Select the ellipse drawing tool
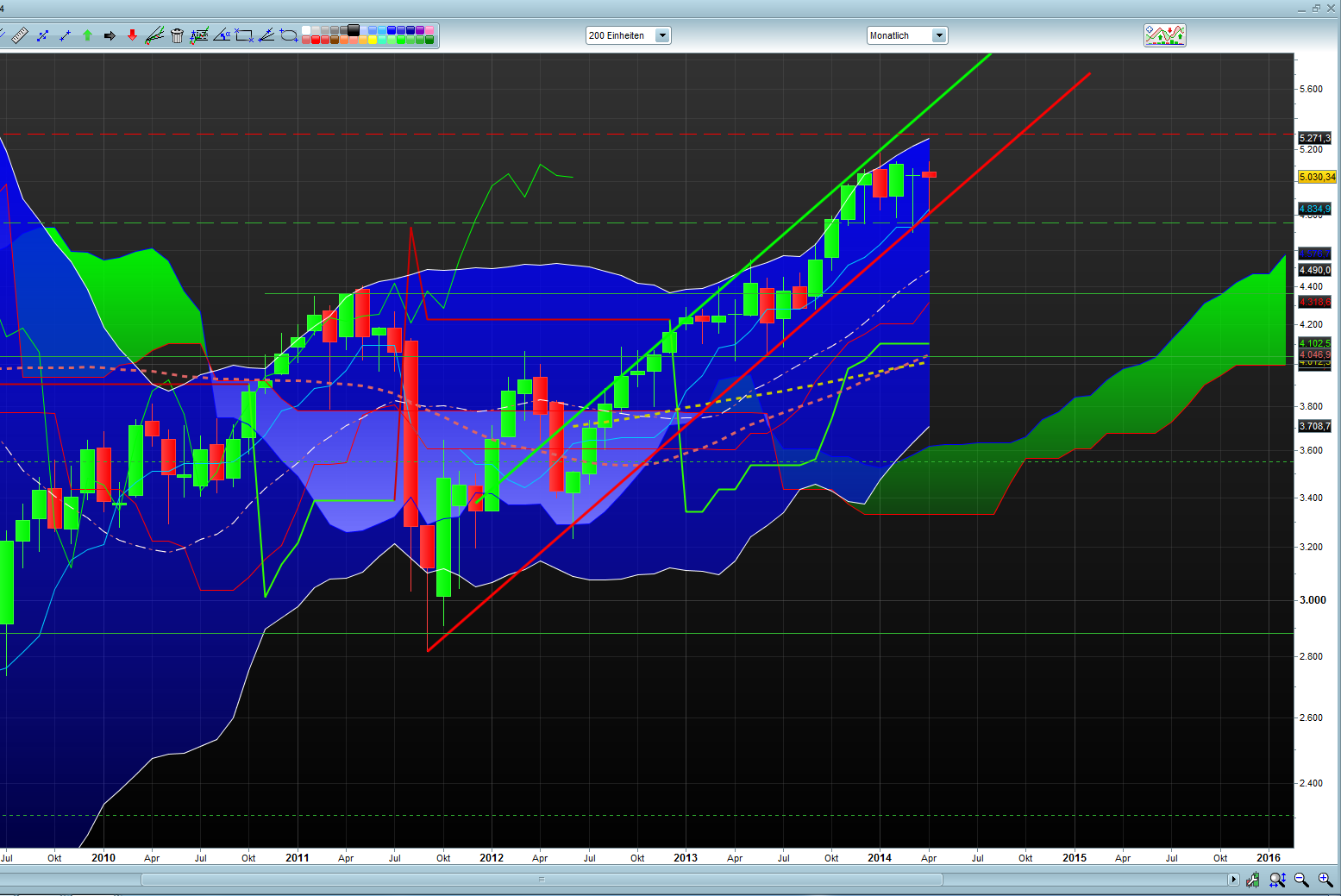The height and width of the screenshot is (896, 1341). pyautogui.click(x=289, y=35)
